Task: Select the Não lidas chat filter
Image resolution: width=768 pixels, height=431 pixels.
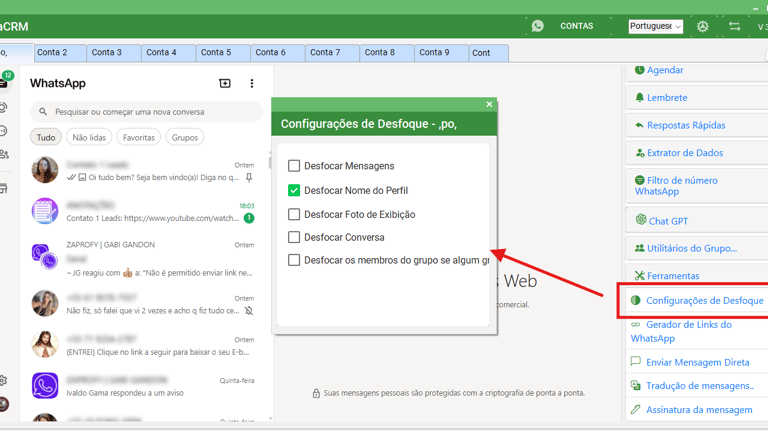Action: click(89, 138)
